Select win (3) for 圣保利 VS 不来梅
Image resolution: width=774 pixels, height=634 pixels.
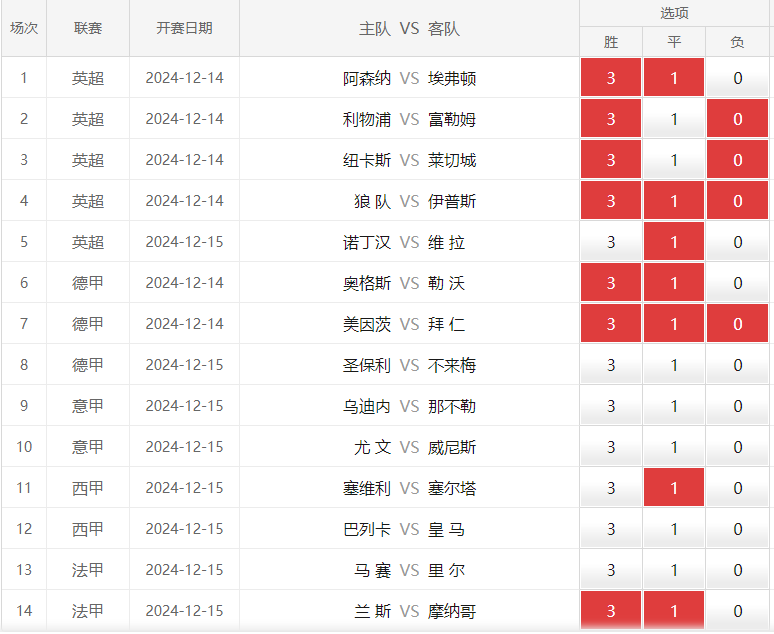611,364
